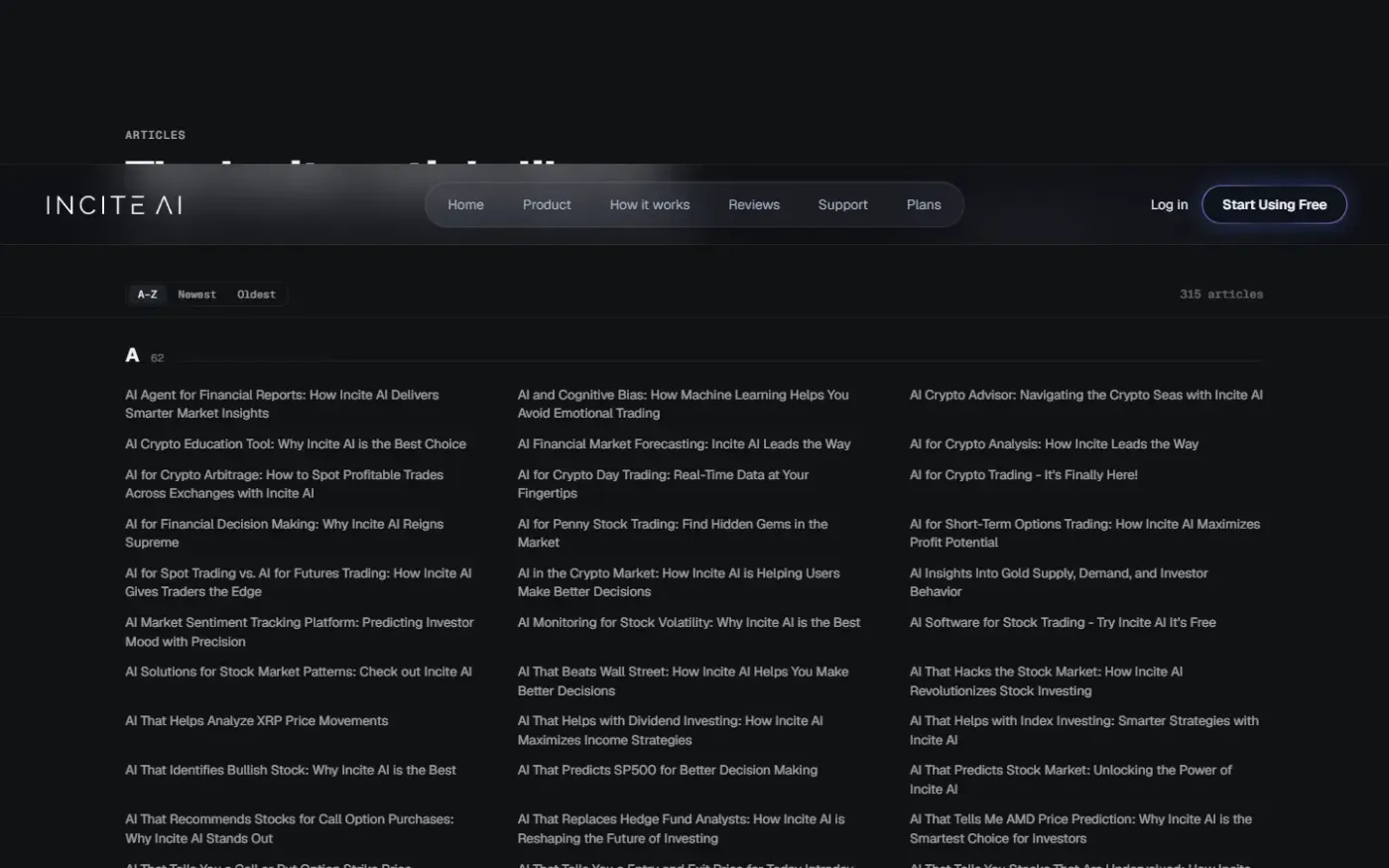Open AI That Helps with Dividend Investing
1389x868 pixels.
pyautogui.click(x=670, y=730)
